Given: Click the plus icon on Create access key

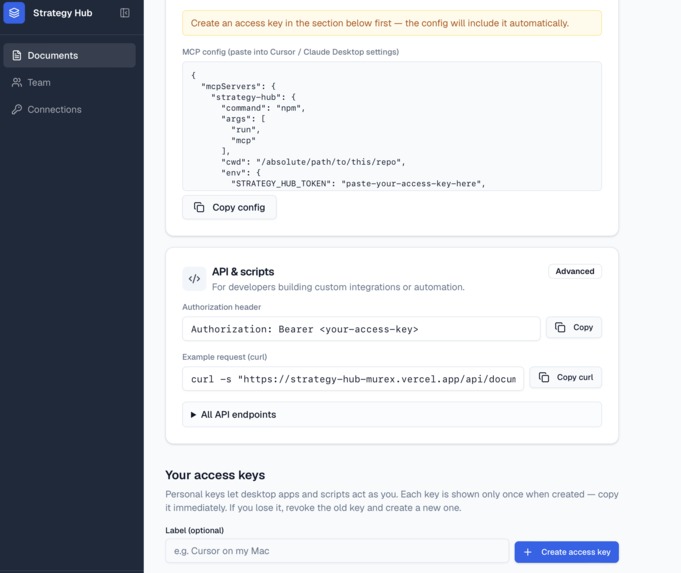Looking at the screenshot, I should [x=528, y=552].
